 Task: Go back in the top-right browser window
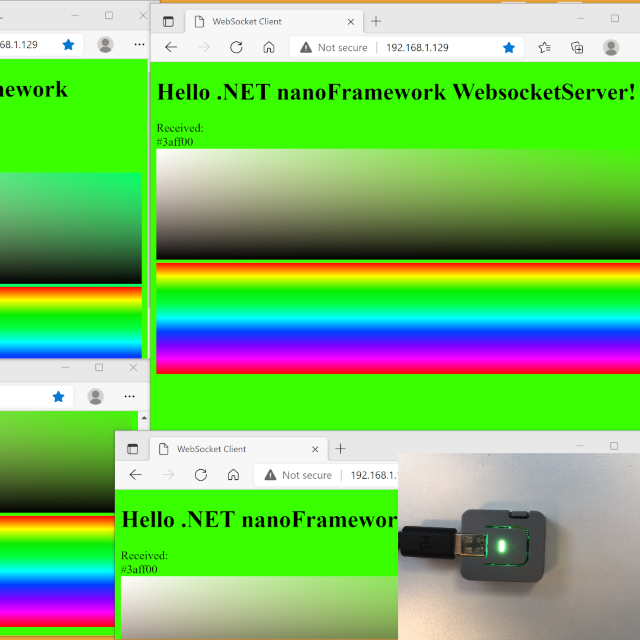(171, 47)
